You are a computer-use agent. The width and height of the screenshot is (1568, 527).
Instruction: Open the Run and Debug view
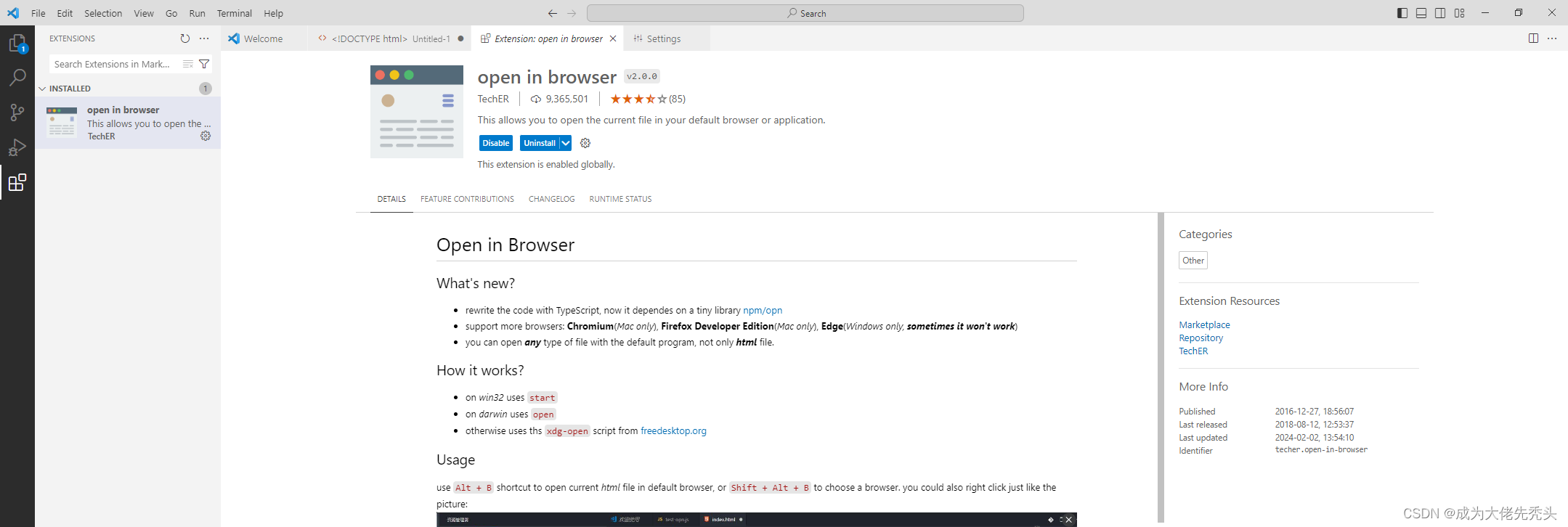[17, 147]
